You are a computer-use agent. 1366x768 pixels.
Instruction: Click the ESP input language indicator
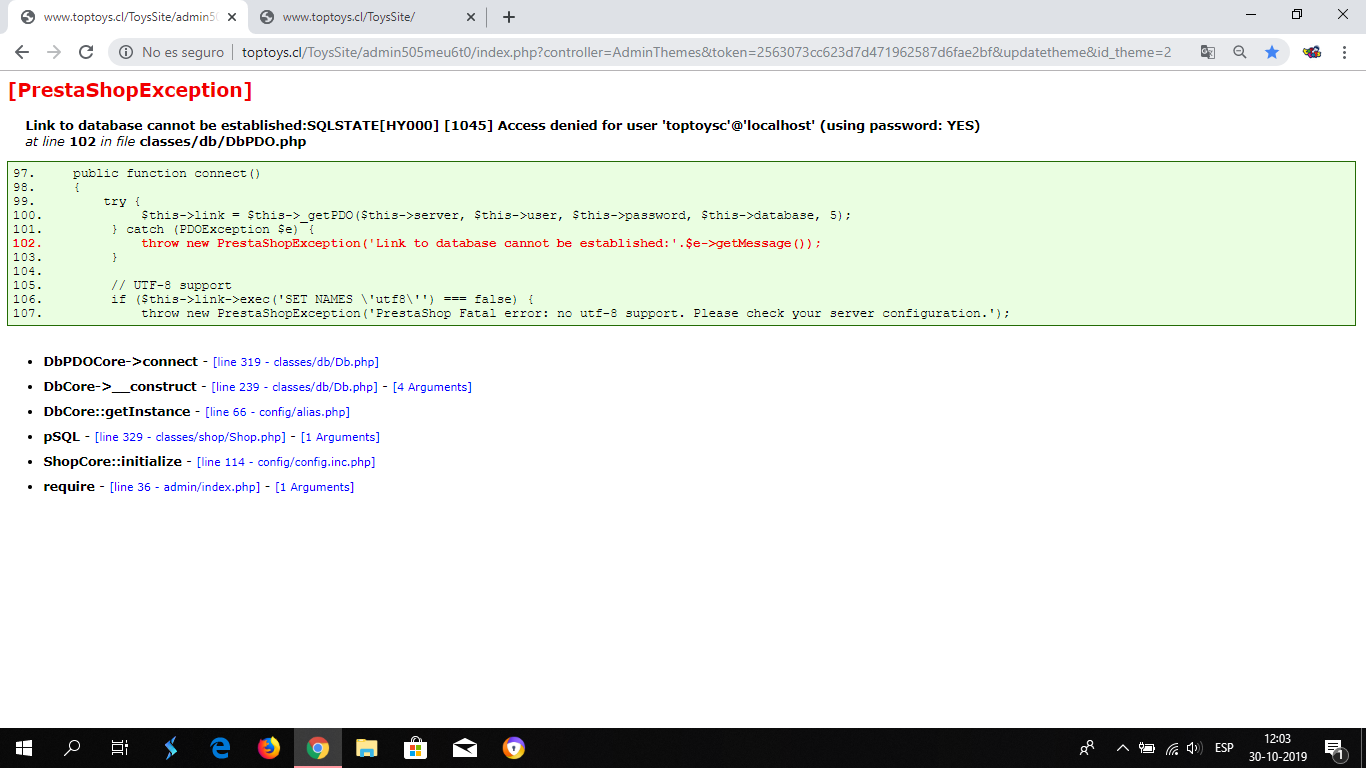1224,748
